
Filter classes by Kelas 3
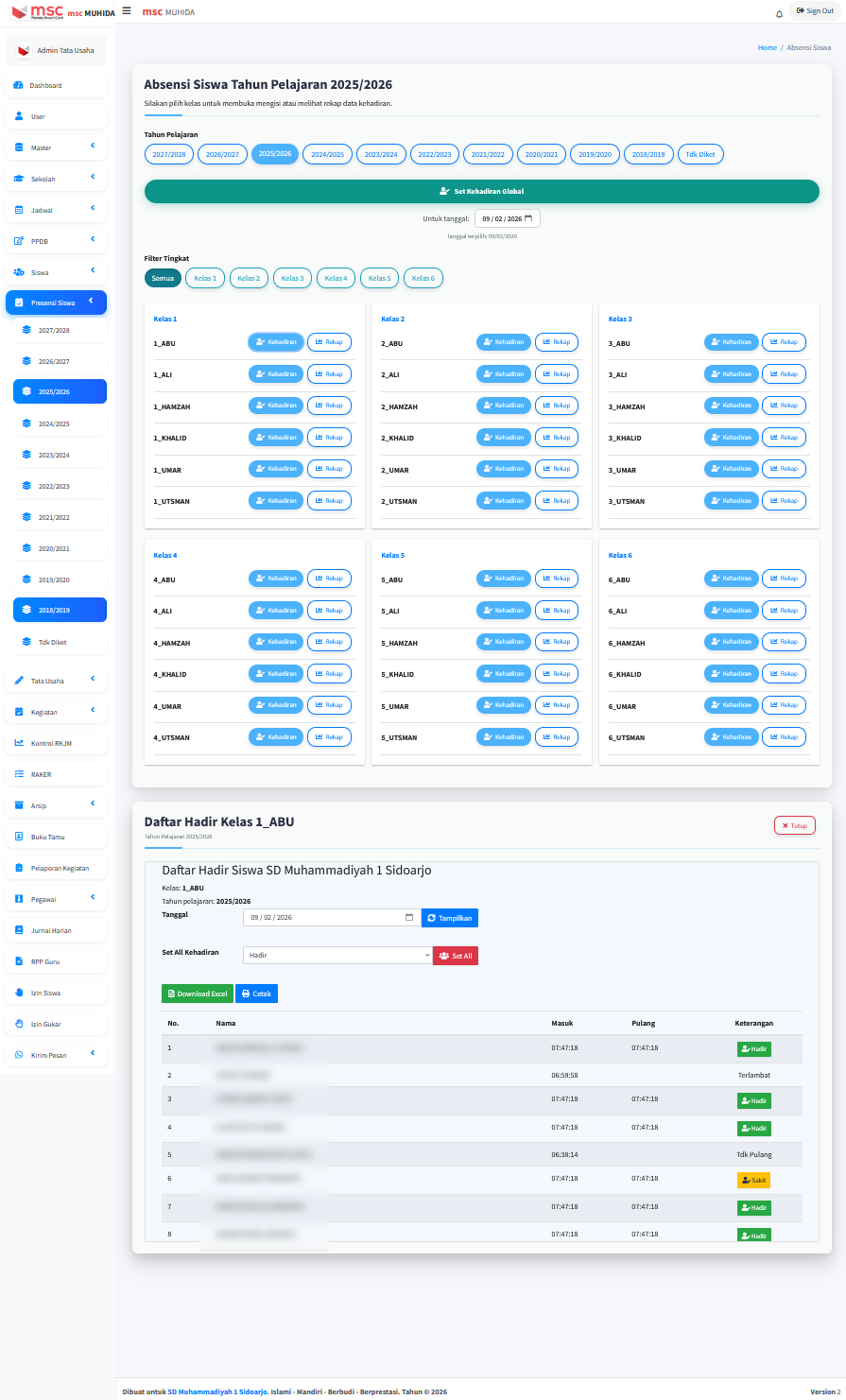click(x=292, y=278)
